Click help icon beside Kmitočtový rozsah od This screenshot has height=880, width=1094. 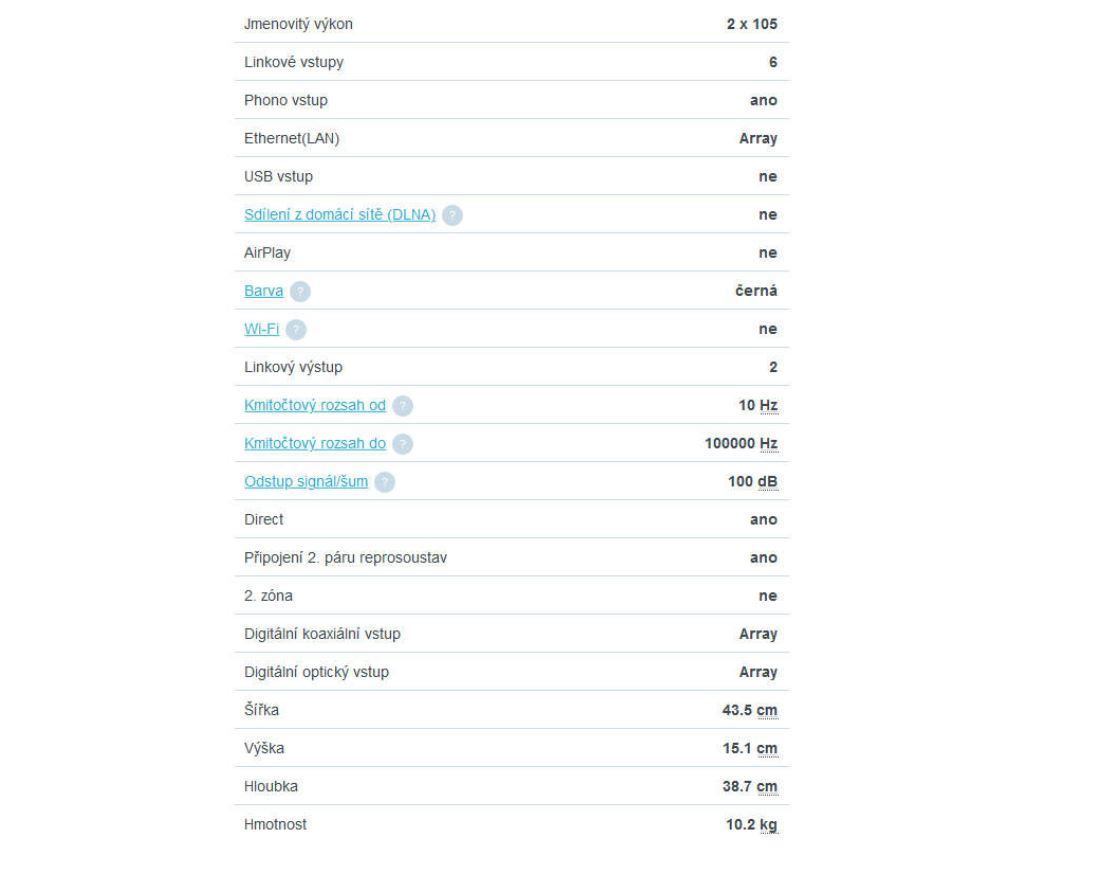(402, 406)
